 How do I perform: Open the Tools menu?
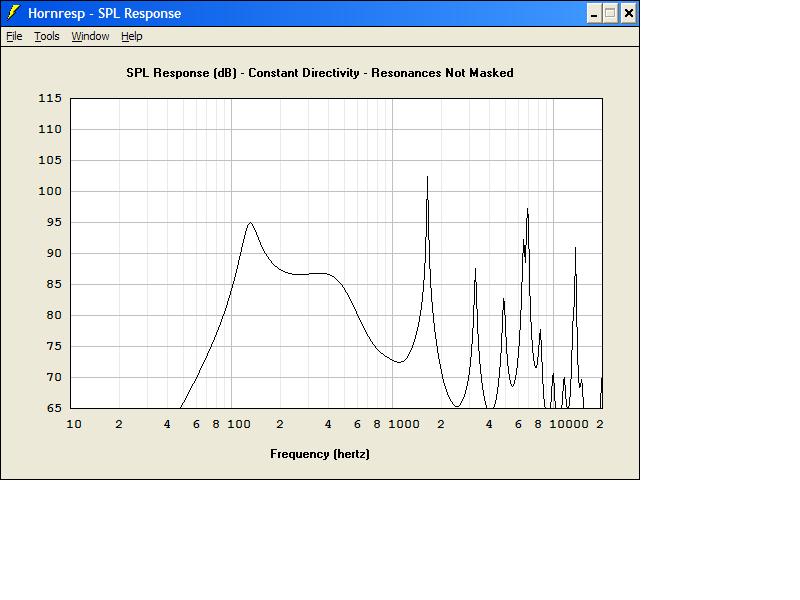47,36
